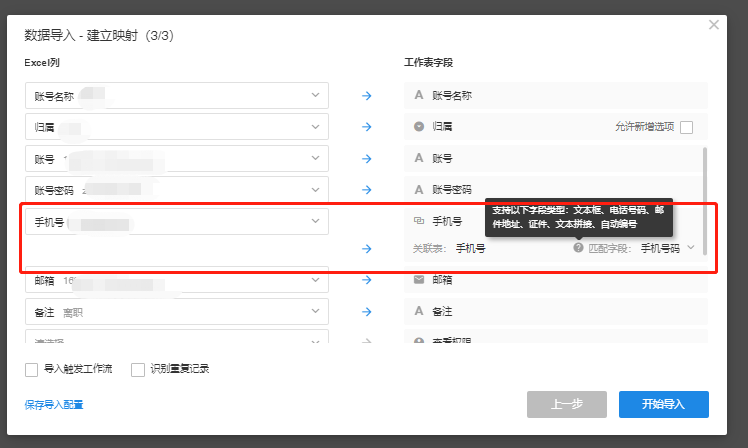The height and width of the screenshot is (448, 748).
Task: Click the mapping arrow in the 手机号 row
Action: (366, 248)
